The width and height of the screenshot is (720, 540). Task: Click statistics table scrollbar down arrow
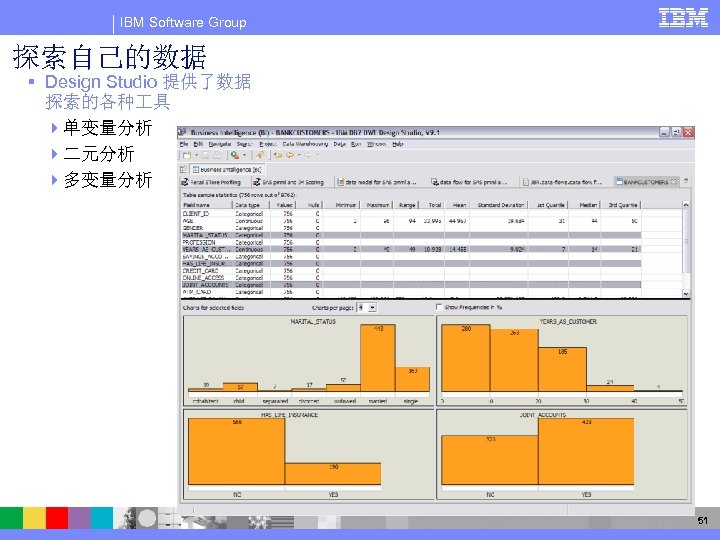686,293
